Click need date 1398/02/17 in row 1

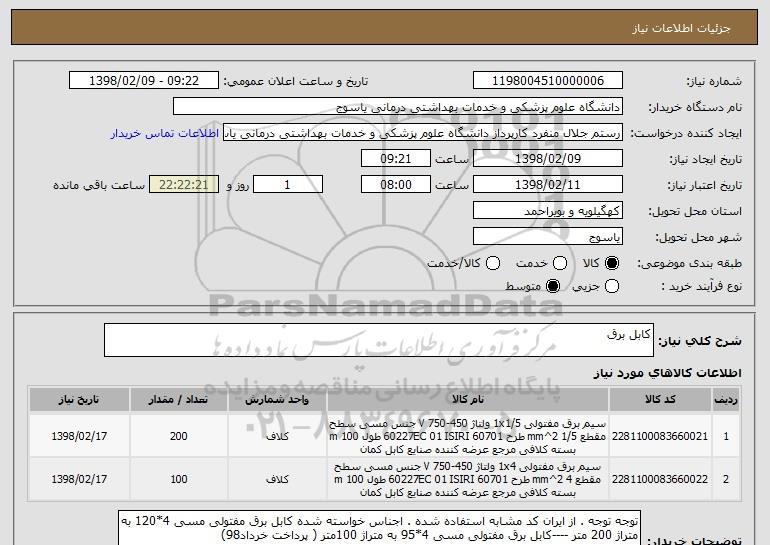point(79,436)
